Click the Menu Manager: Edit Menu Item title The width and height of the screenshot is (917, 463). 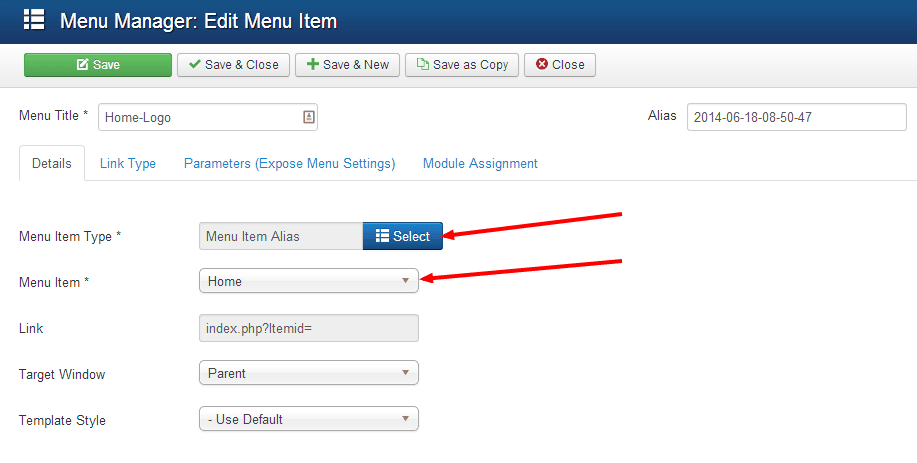198,20
